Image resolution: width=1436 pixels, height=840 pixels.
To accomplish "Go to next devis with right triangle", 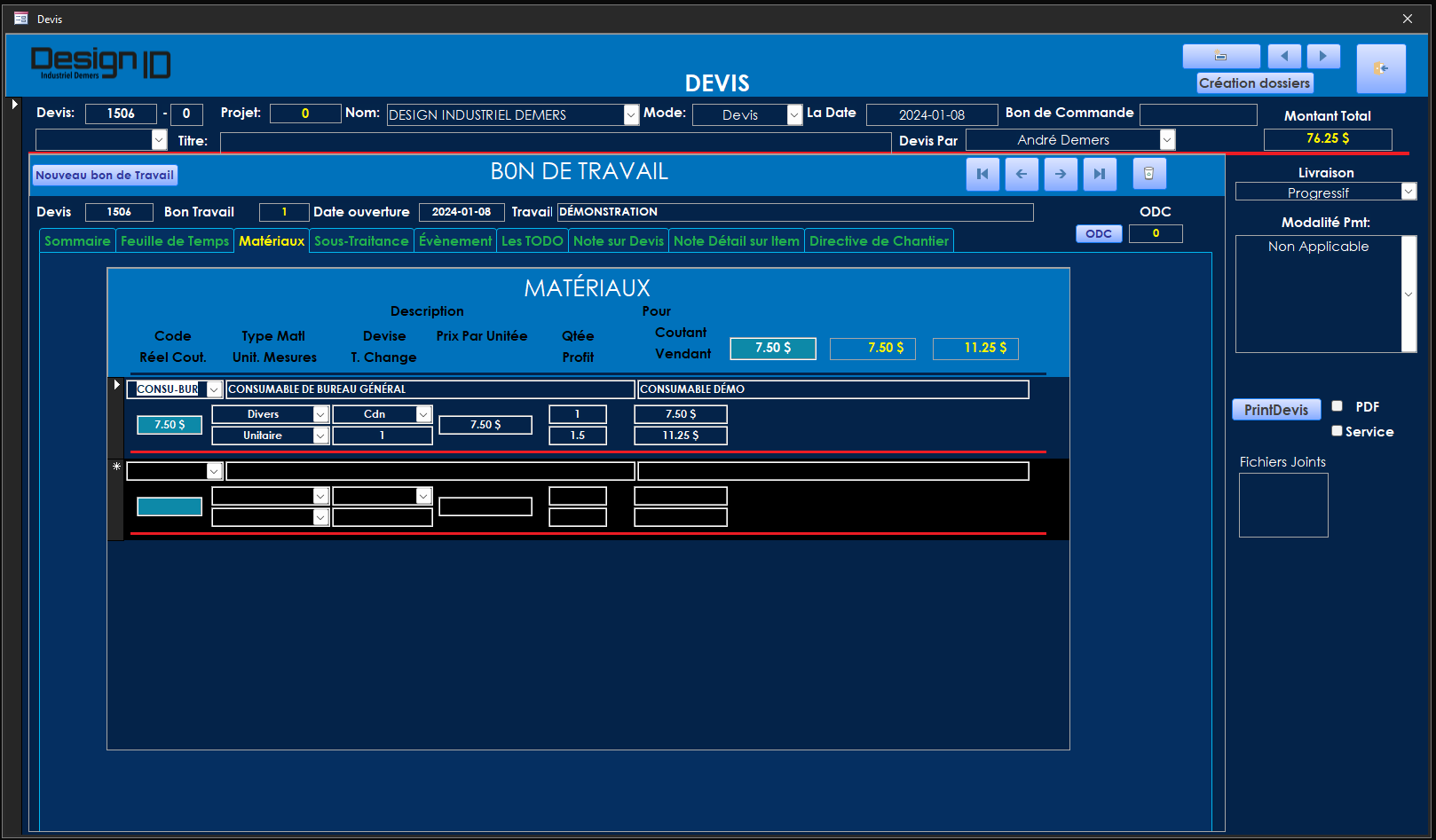I will 1322,56.
